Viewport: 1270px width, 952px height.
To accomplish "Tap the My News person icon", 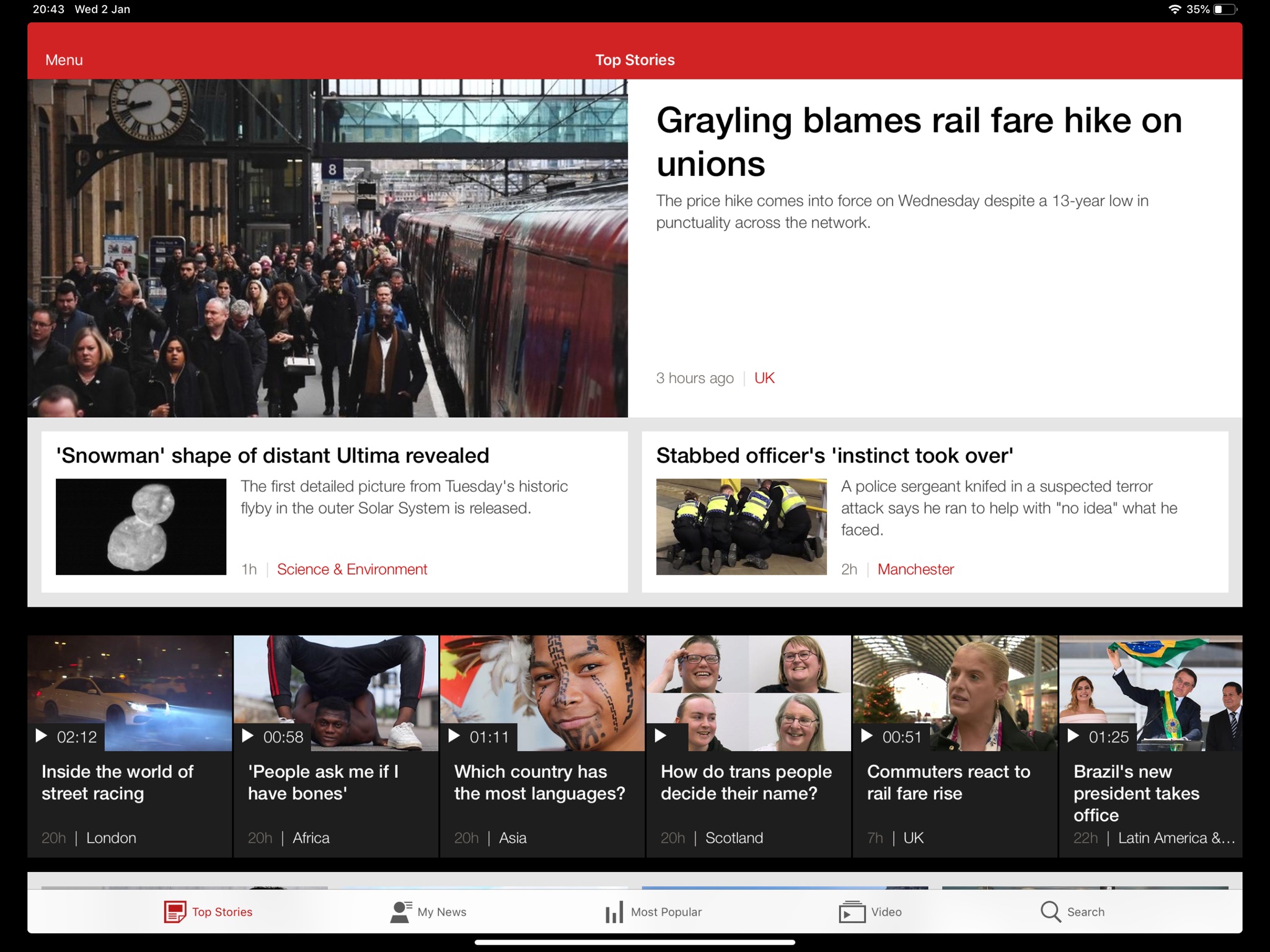I will [x=400, y=912].
